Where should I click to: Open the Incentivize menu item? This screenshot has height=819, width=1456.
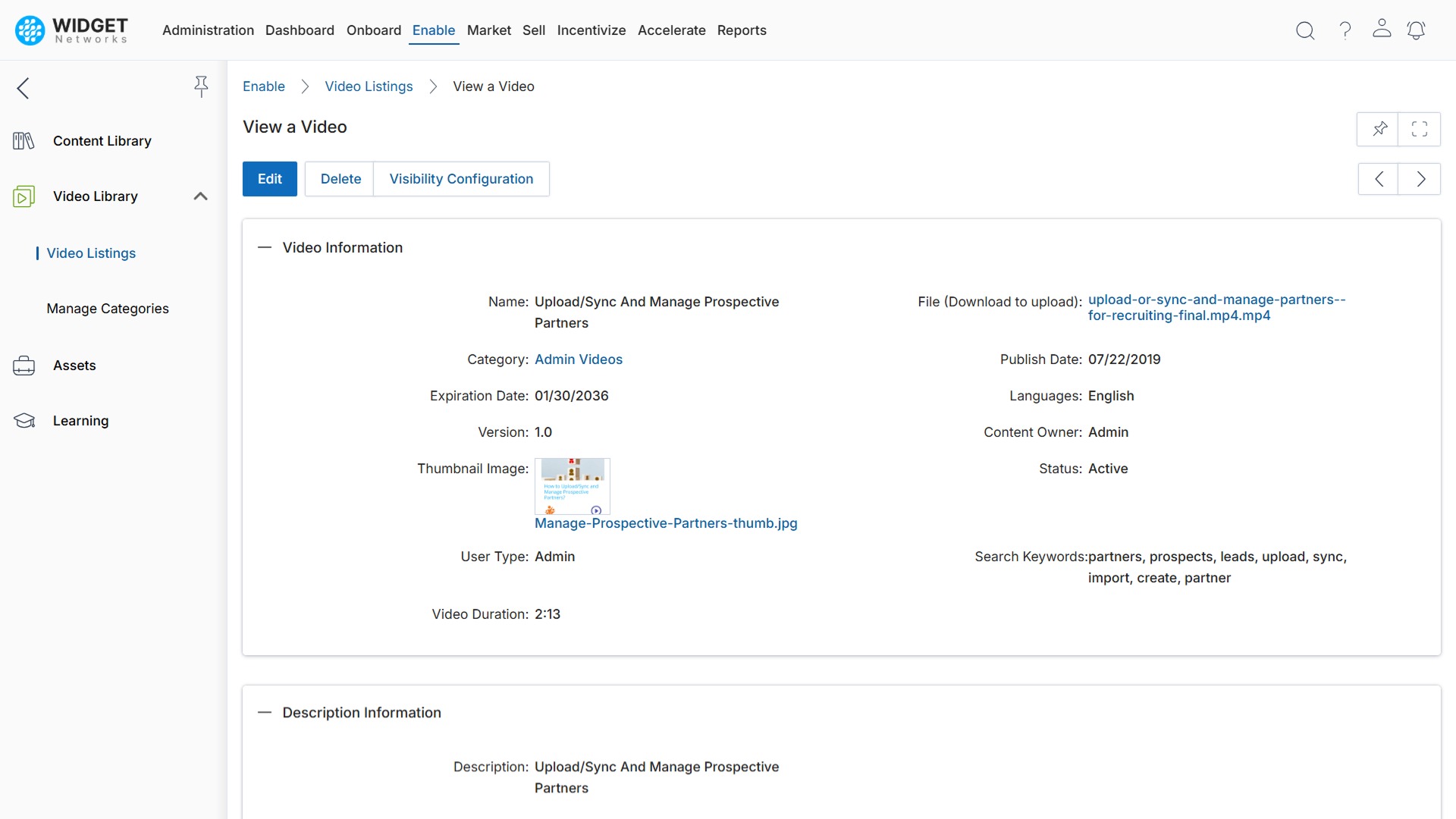(591, 30)
